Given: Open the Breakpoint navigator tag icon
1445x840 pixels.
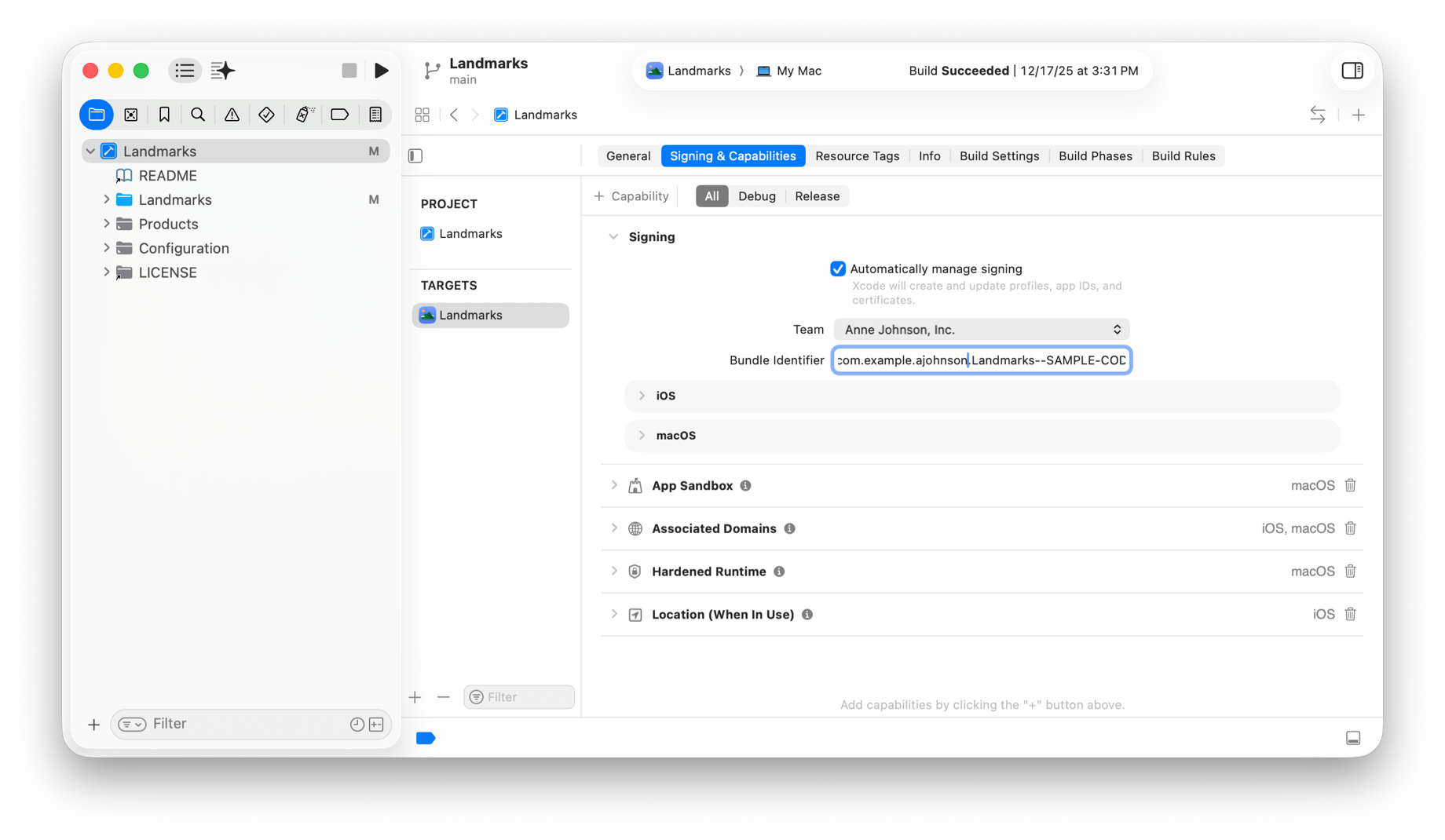Looking at the screenshot, I should pyautogui.click(x=340, y=115).
